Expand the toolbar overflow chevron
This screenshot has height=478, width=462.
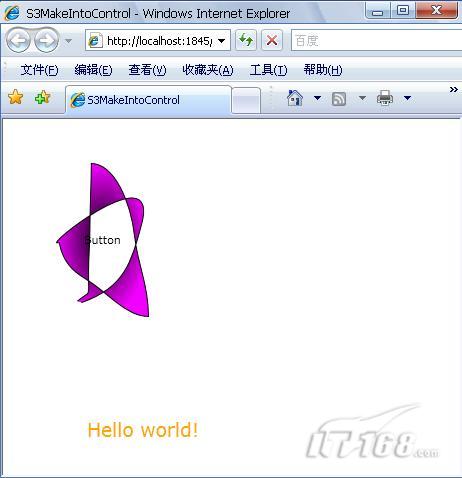(453, 89)
